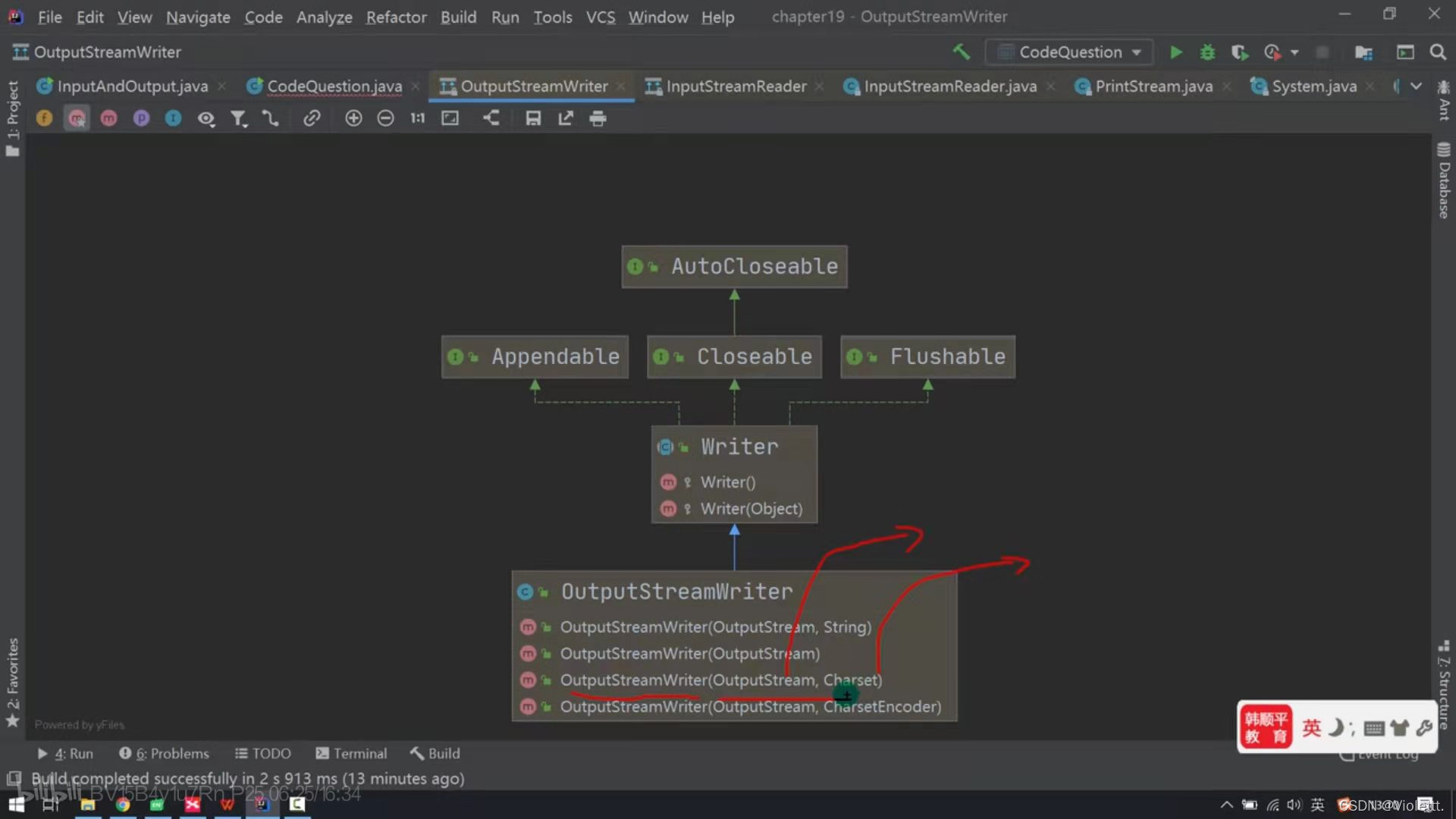Screen dimensions: 1456x819
Task: Open the visibility level eye dropdown
Action: (206, 118)
